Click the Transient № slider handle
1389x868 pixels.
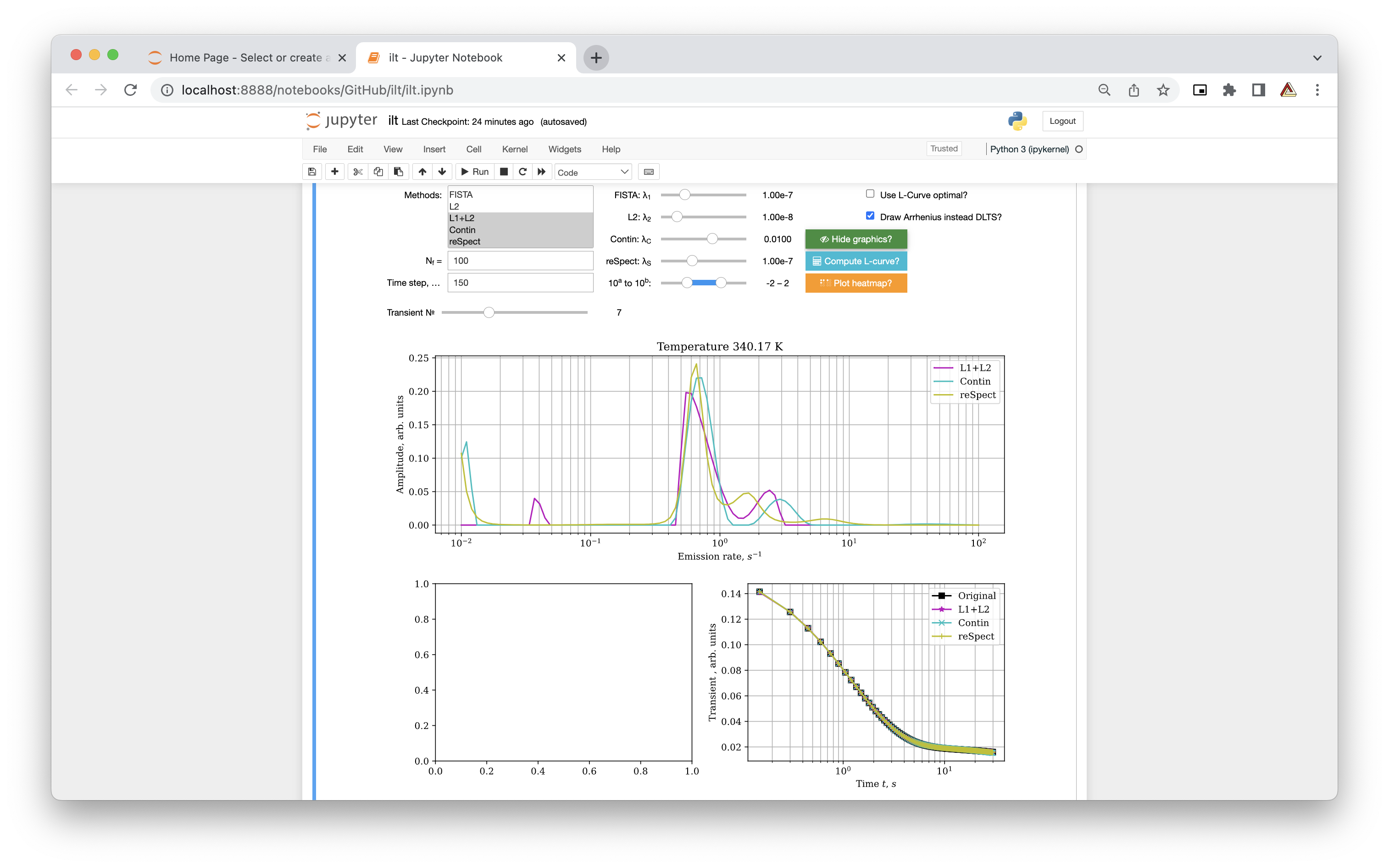489,312
